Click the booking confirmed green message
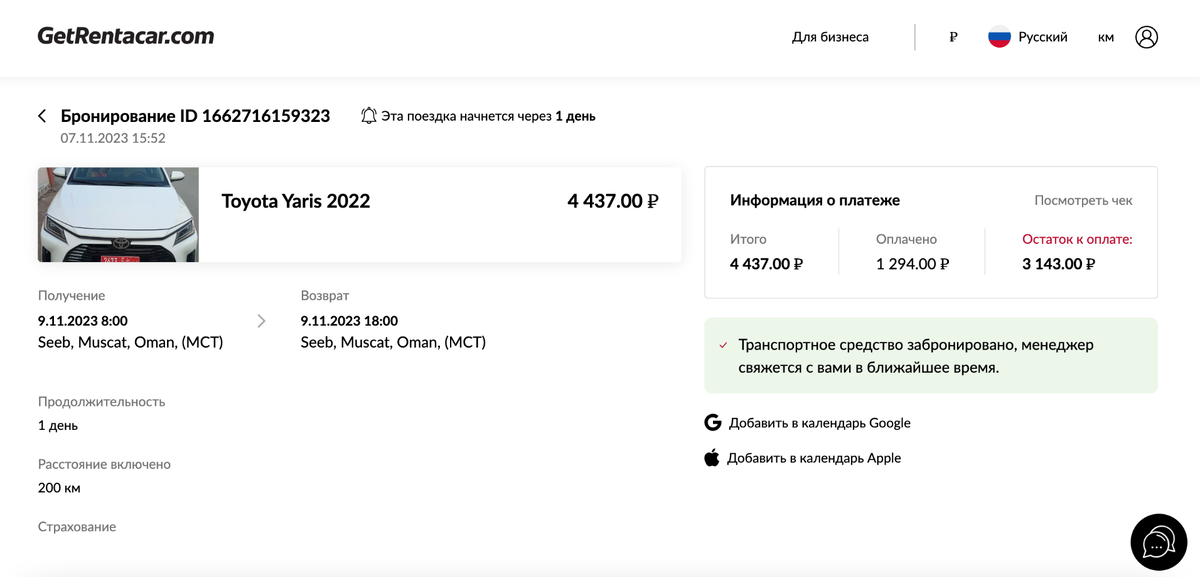This screenshot has height=577, width=1200. pyautogui.click(x=931, y=356)
